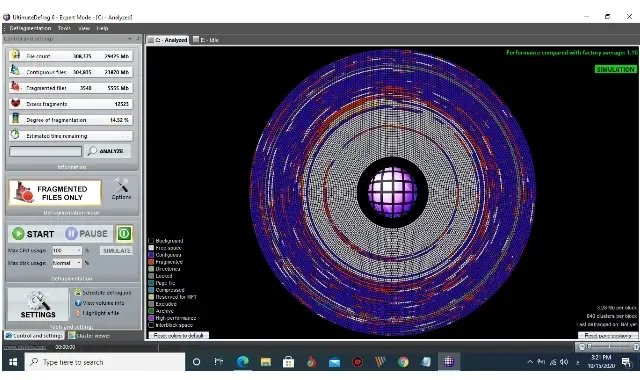
Task: Open Microsoft Edge from the taskbar
Action: pos(243,362)
